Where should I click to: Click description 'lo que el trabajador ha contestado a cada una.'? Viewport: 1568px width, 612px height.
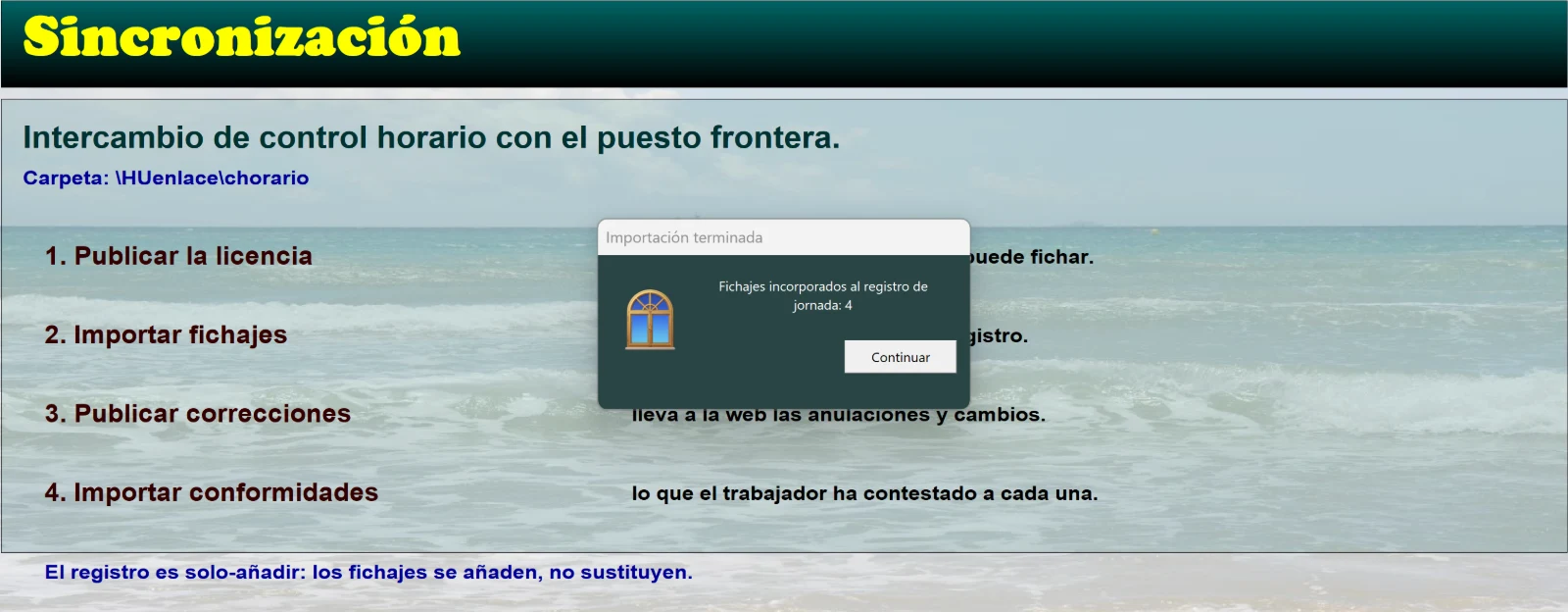864,493
